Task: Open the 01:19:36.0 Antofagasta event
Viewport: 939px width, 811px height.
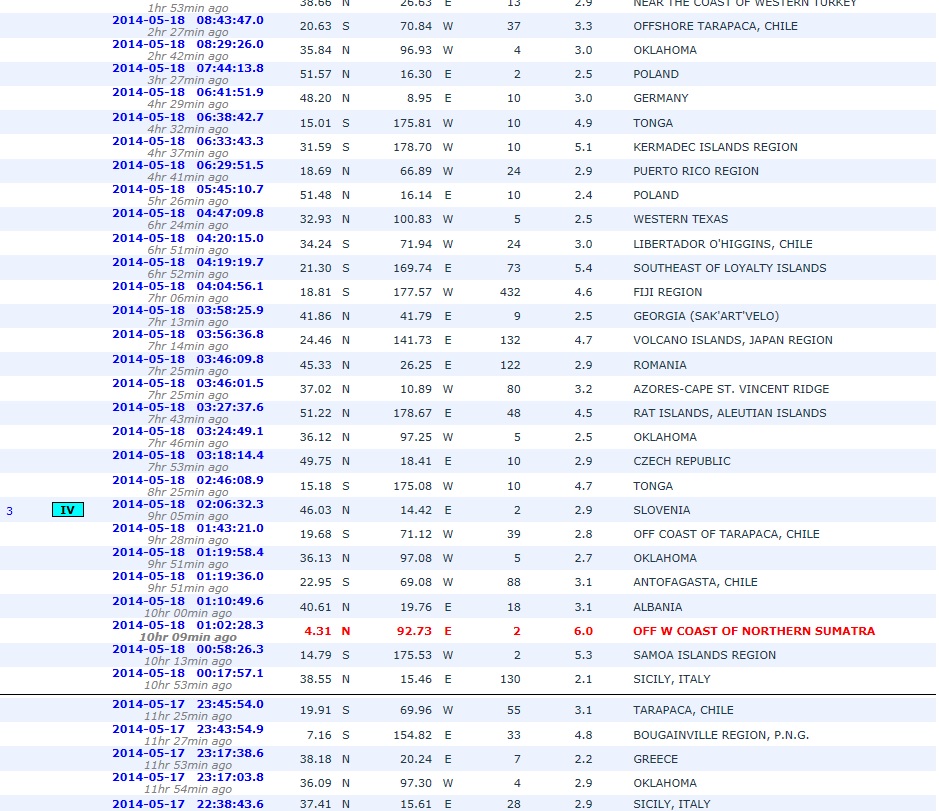Action: coord(187,576)
